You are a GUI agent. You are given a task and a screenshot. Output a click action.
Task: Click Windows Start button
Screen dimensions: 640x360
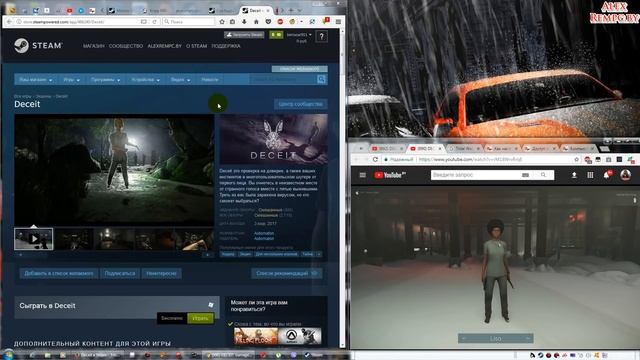tap(7, 355)
